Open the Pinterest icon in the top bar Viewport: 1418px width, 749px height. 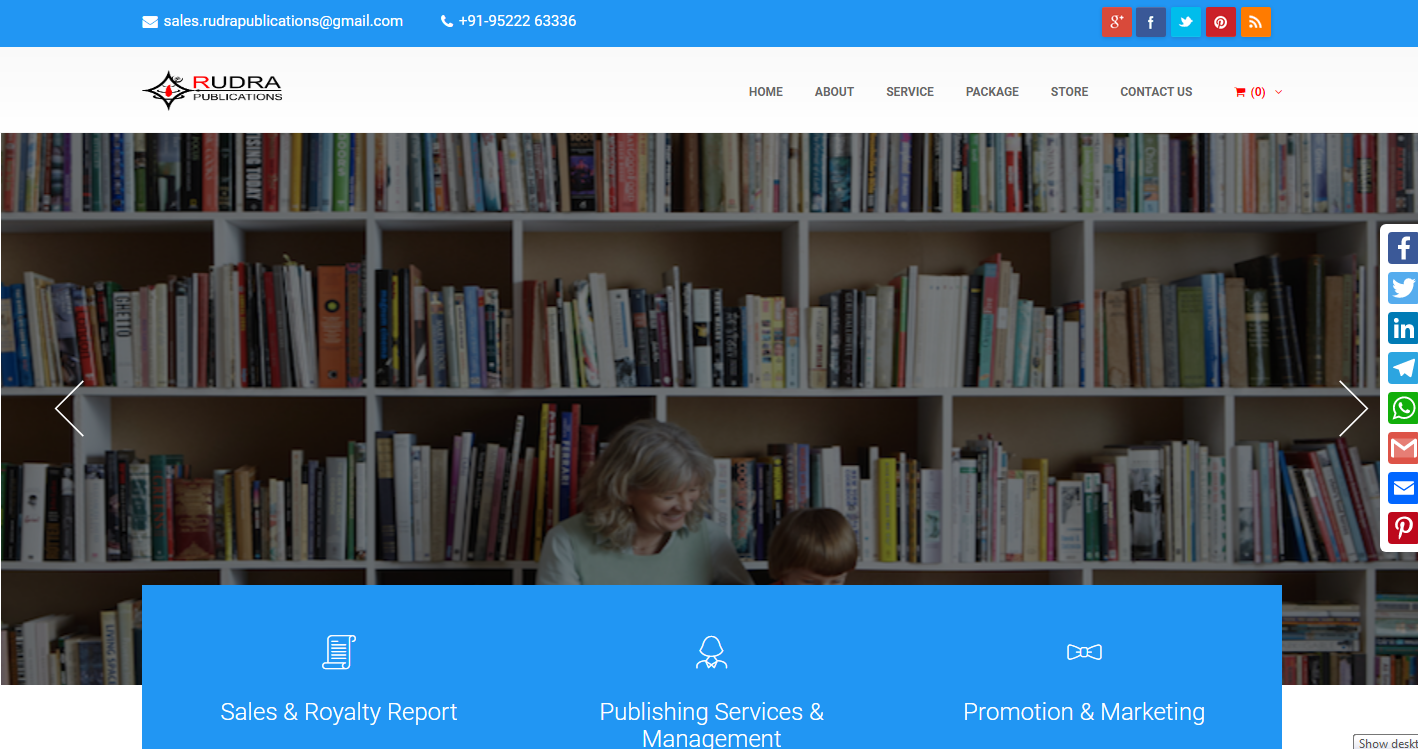[x=1221, y=22]
